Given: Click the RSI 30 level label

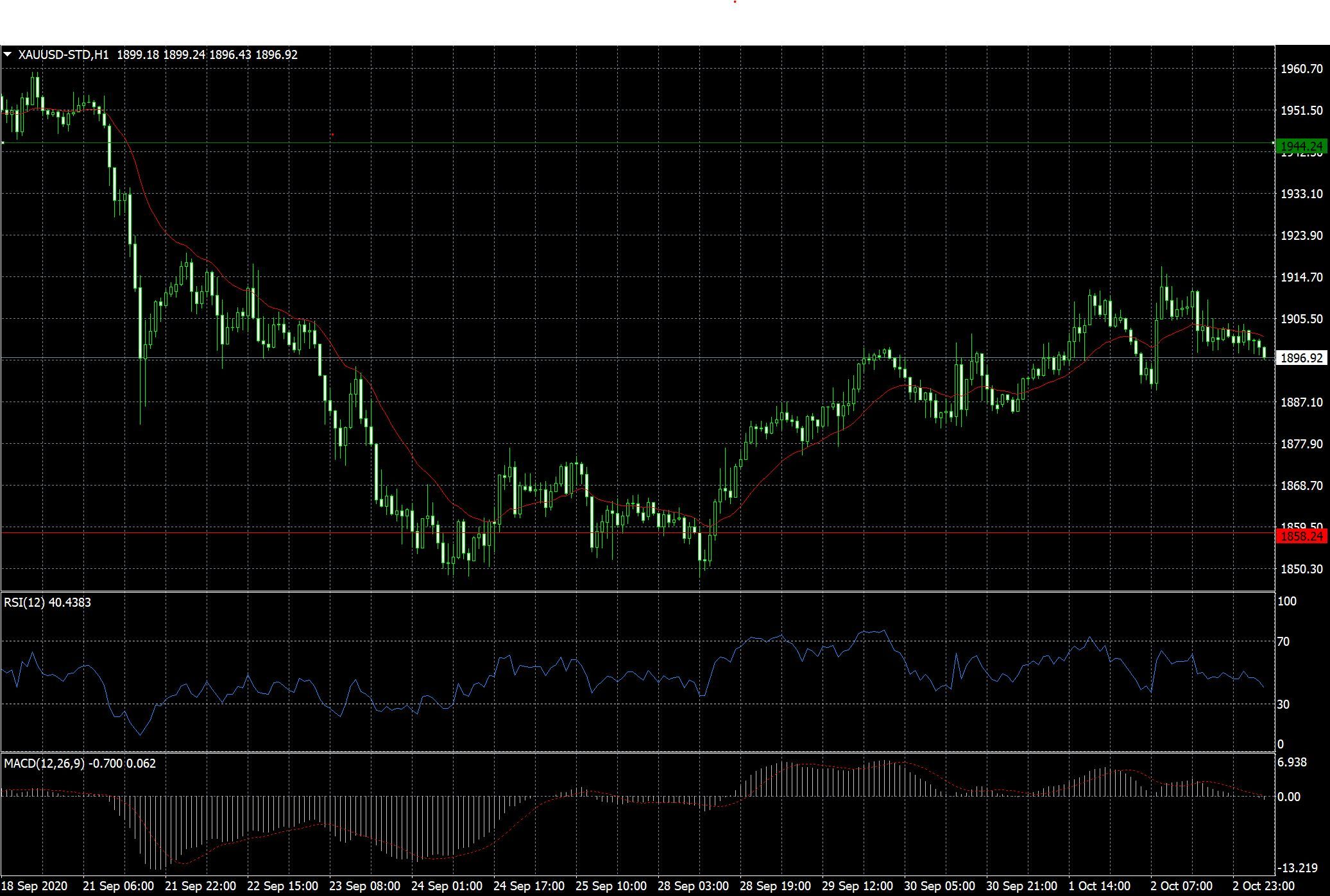Looking at the screenshot, I should [x=1283, y=704].
